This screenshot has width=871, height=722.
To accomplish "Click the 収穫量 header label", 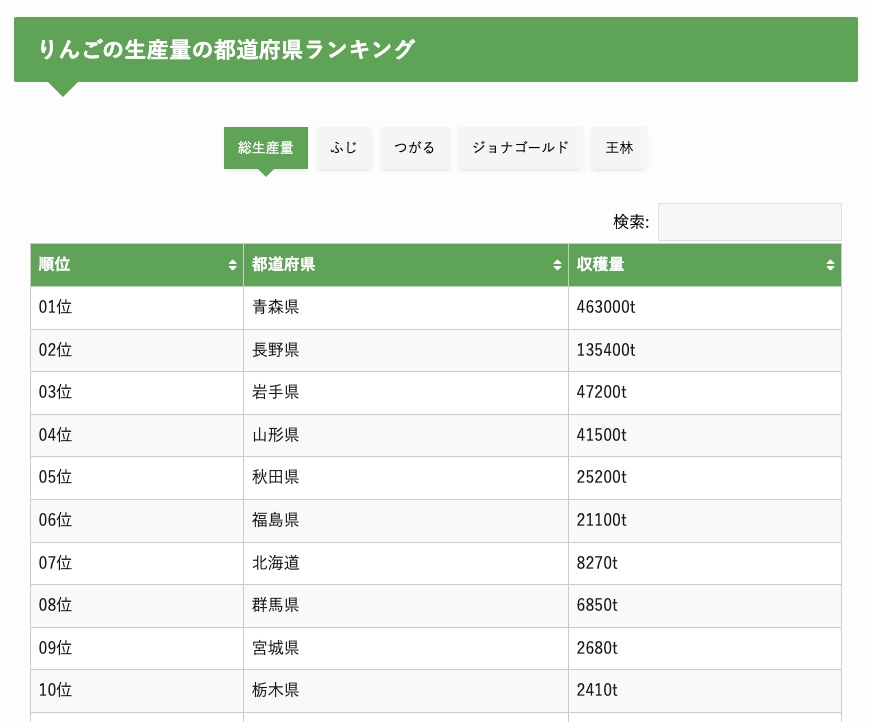I will click(600, 264).
